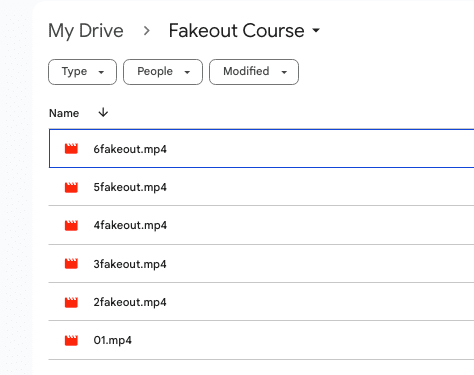Select the file 4fakeout.mp4

coord(261,225)
